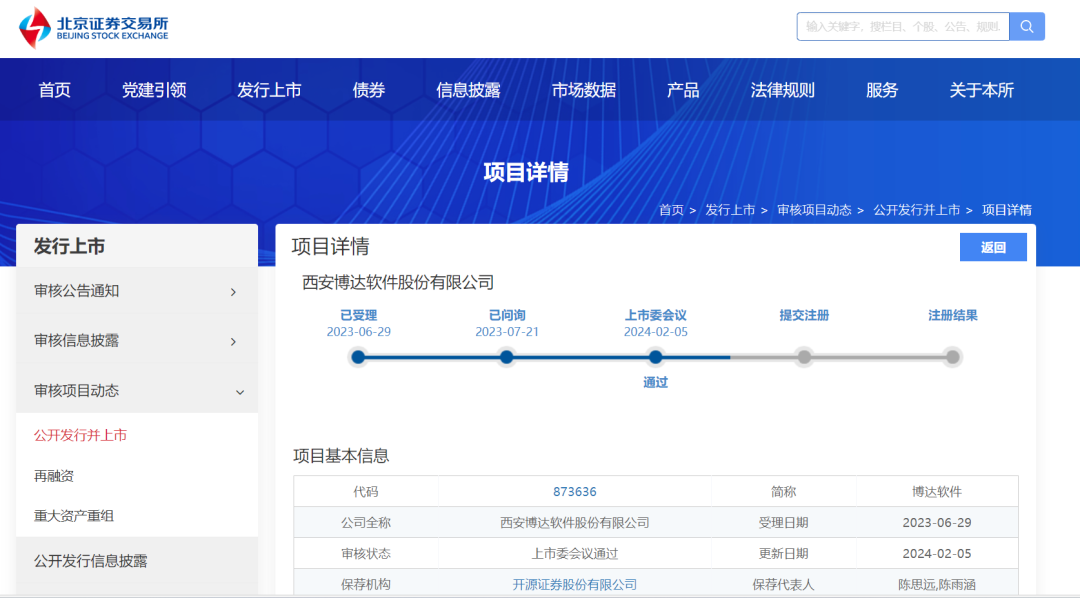This screenshot has width=1080, height=598.
Task: Open the 服务 navigation menu
Action: (x=882, y=90)
